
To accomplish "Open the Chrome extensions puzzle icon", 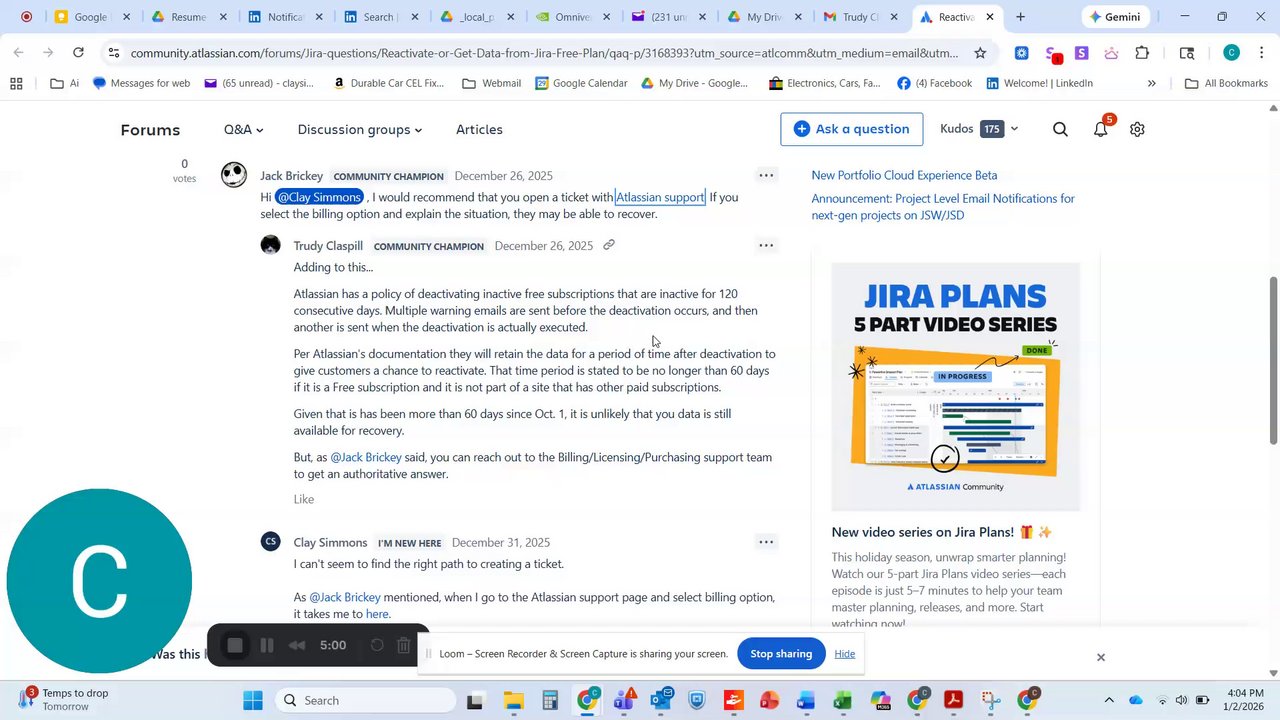I will click(1142, 53).
